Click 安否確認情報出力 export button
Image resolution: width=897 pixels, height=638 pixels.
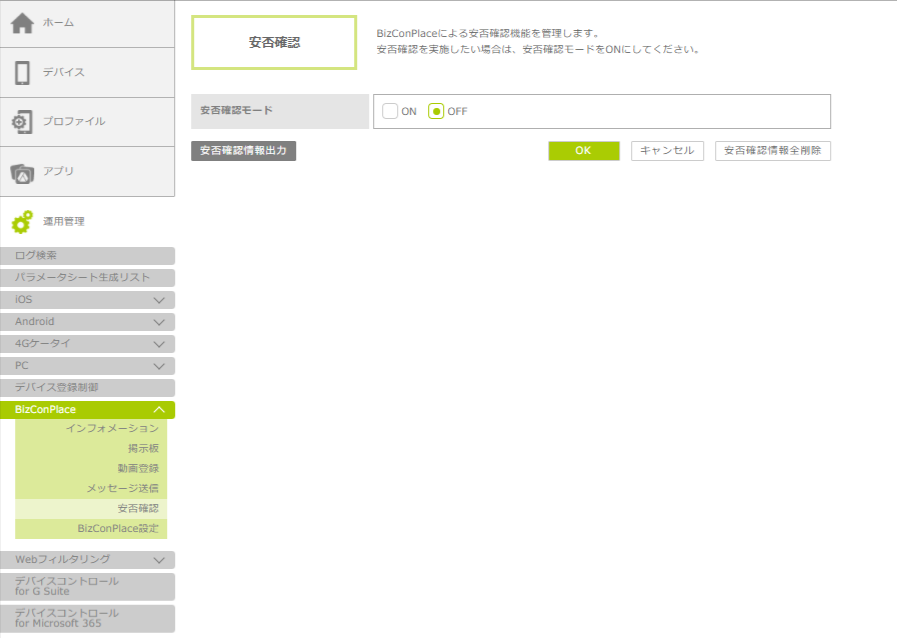point(243,151)
